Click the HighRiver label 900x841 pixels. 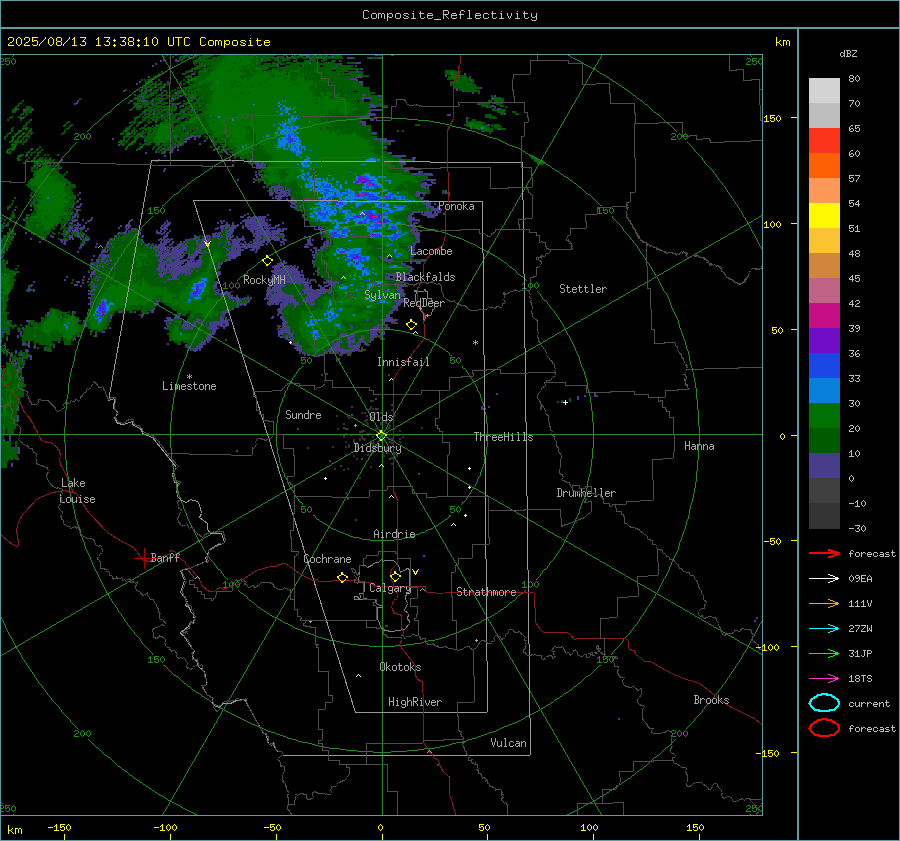(415, 702)
